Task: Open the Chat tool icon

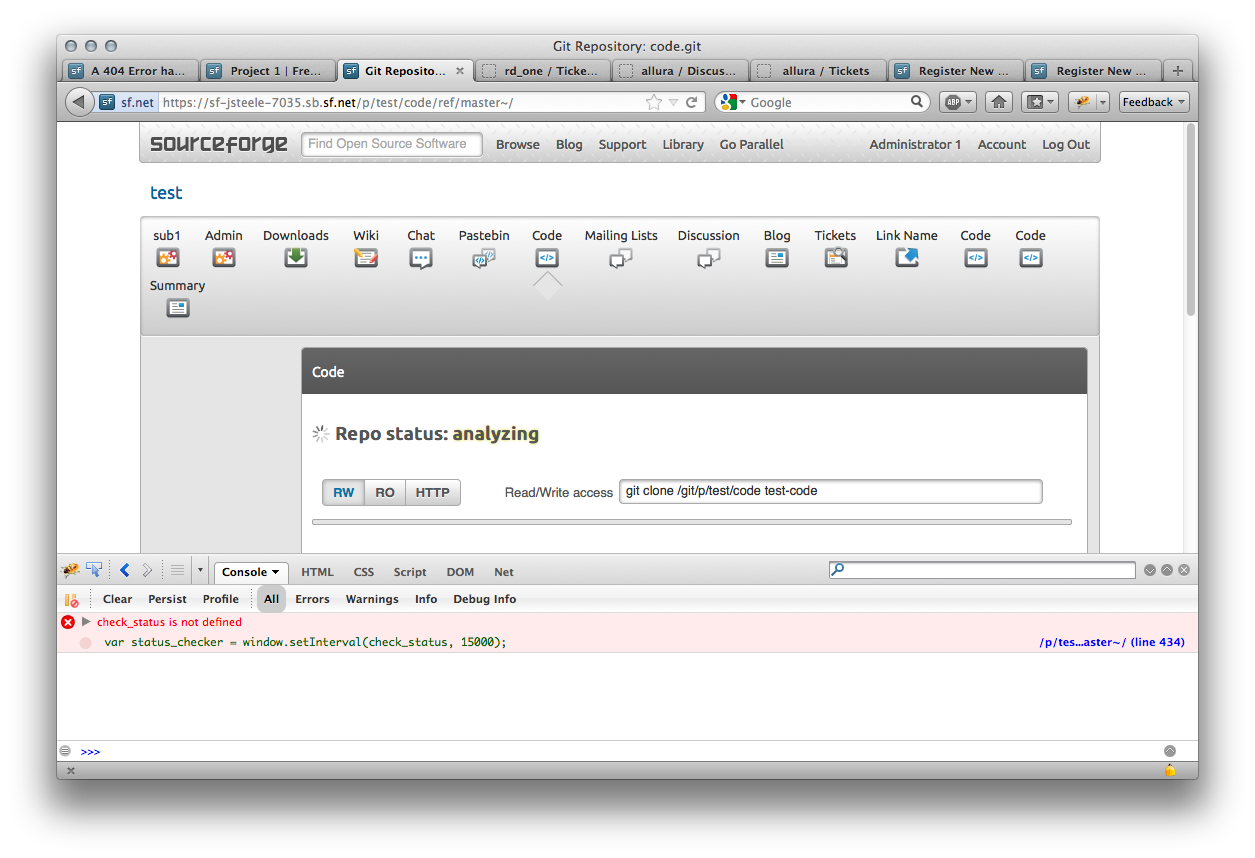Action: [x=421, y=258]
